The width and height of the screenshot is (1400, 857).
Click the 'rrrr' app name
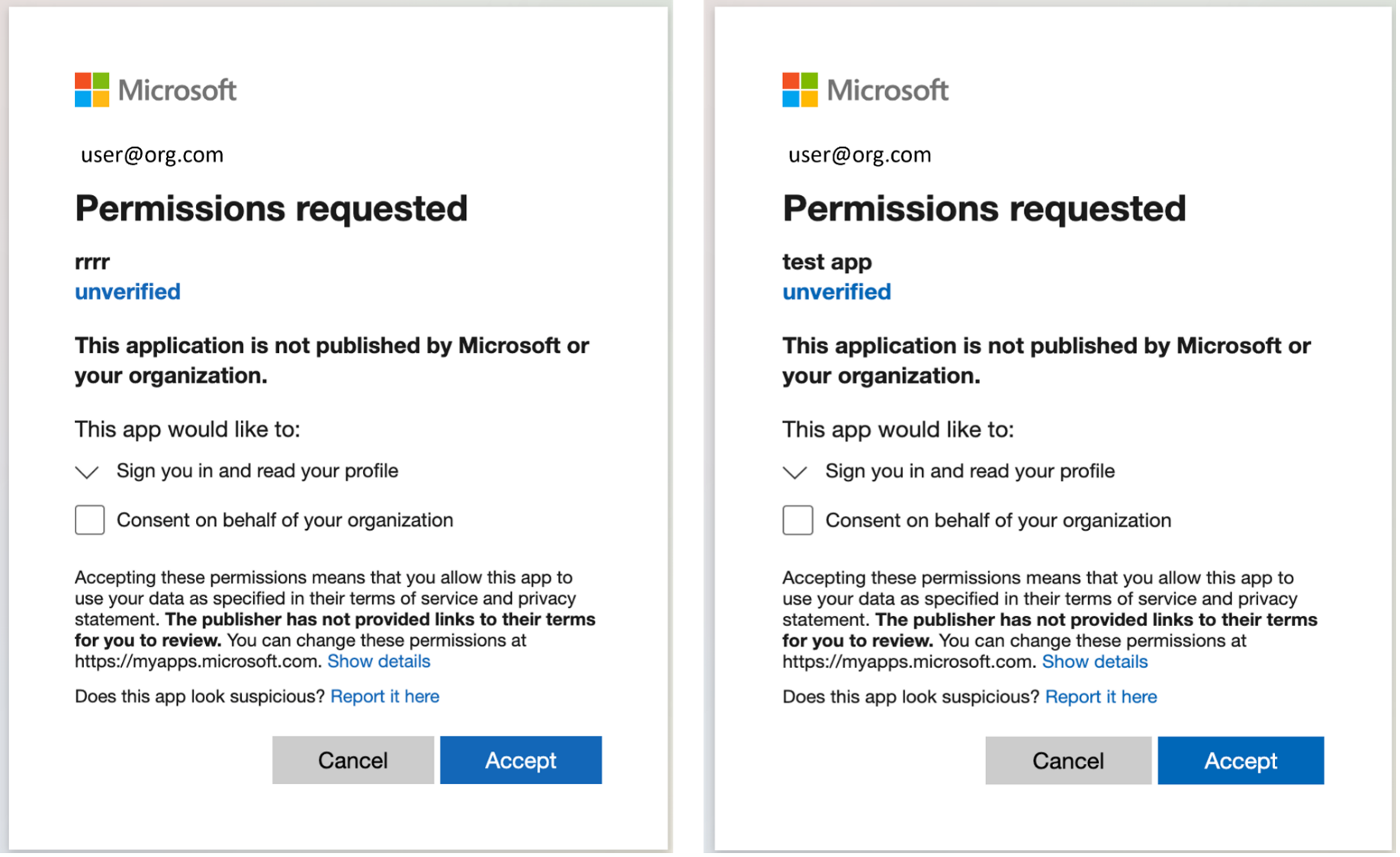point(92,262)
